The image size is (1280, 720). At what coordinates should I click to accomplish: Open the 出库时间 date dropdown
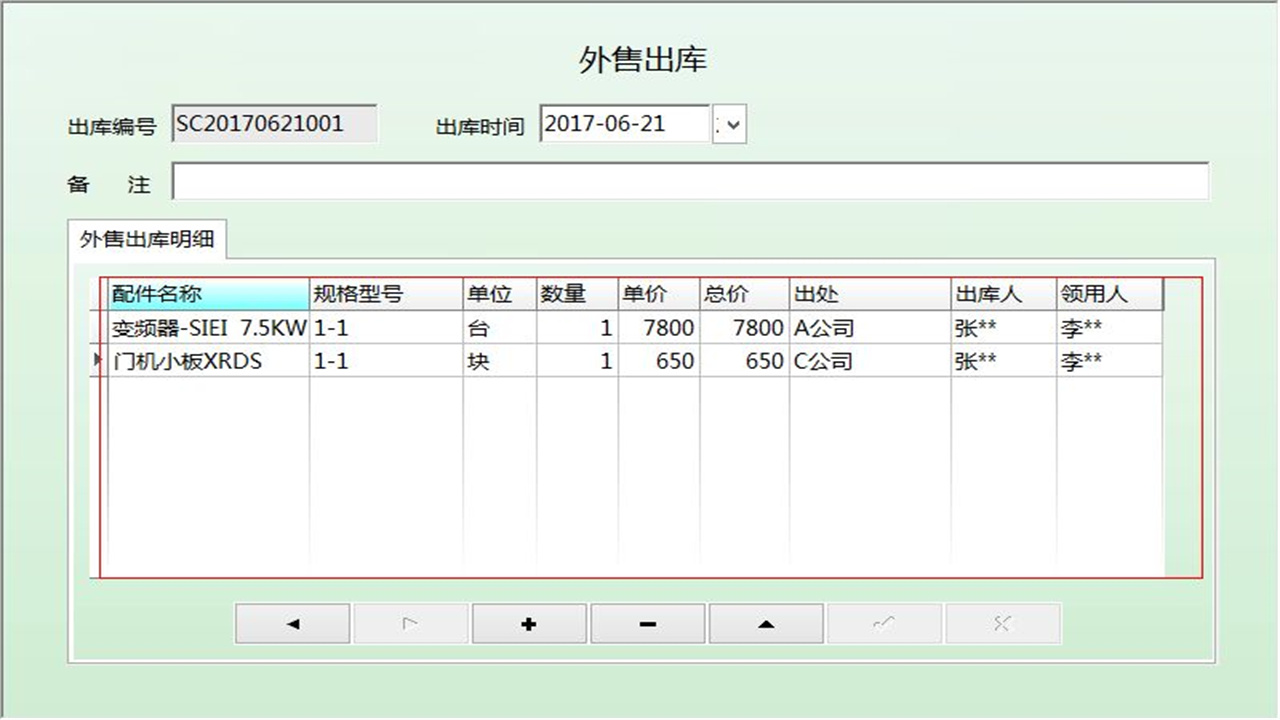[730, 124]
